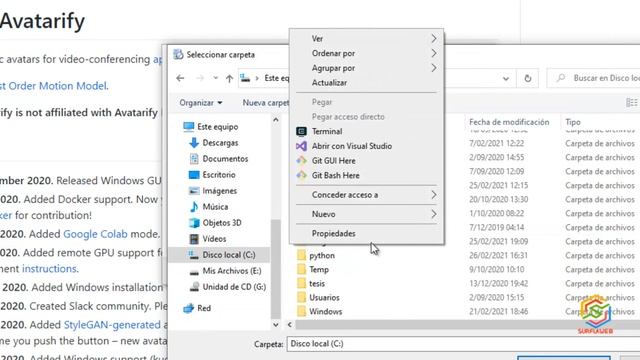Sort by the Tipo column header

pos(573,122)
